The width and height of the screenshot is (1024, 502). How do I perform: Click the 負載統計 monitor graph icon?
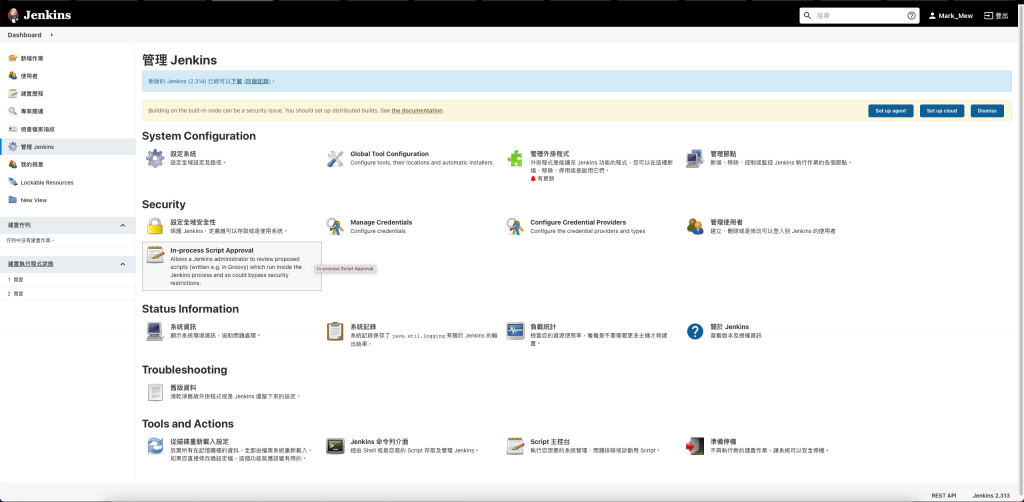click(x=515, y=331)
